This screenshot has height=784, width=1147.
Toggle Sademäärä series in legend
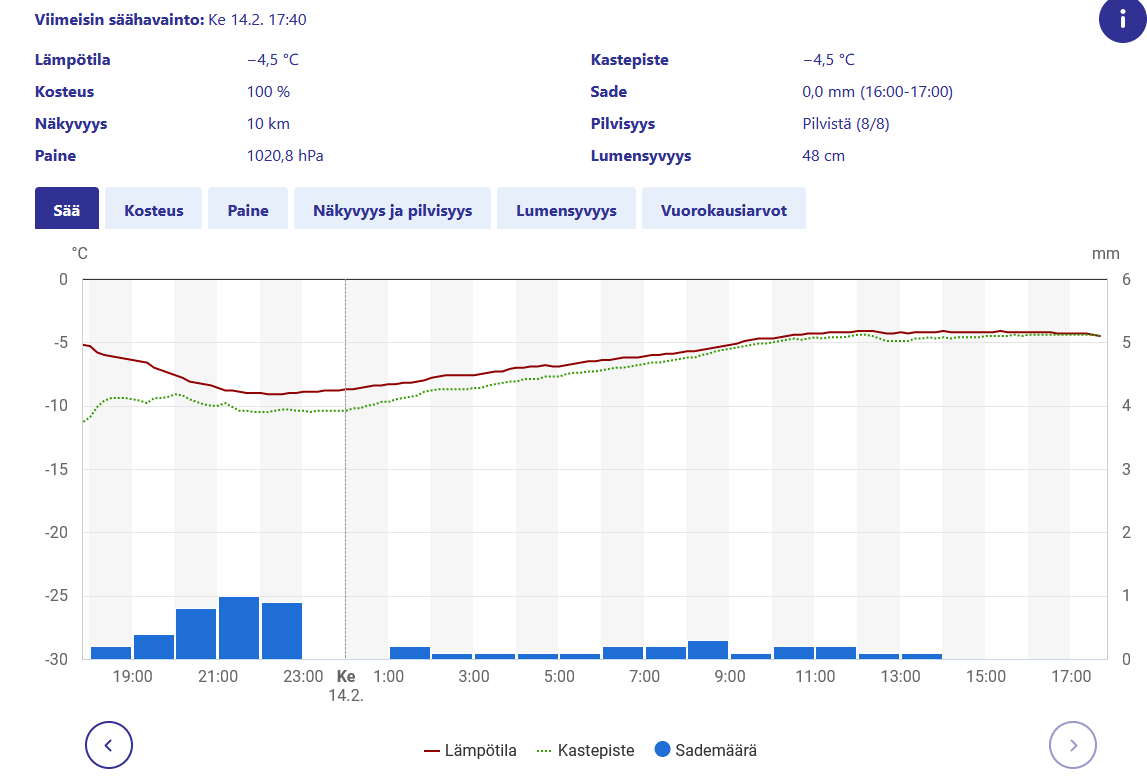[706, 750]
